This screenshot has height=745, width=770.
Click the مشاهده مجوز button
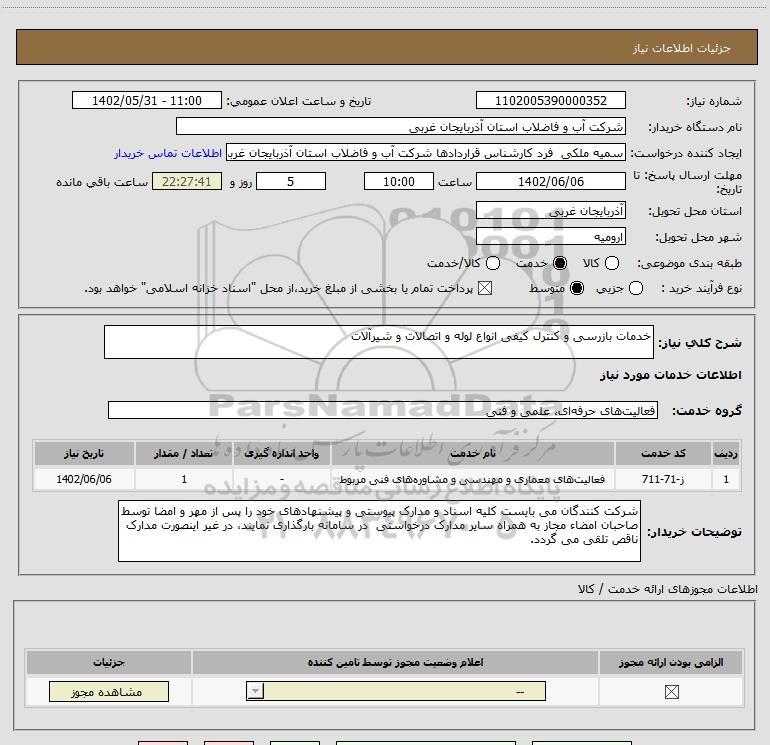(109, 691)
